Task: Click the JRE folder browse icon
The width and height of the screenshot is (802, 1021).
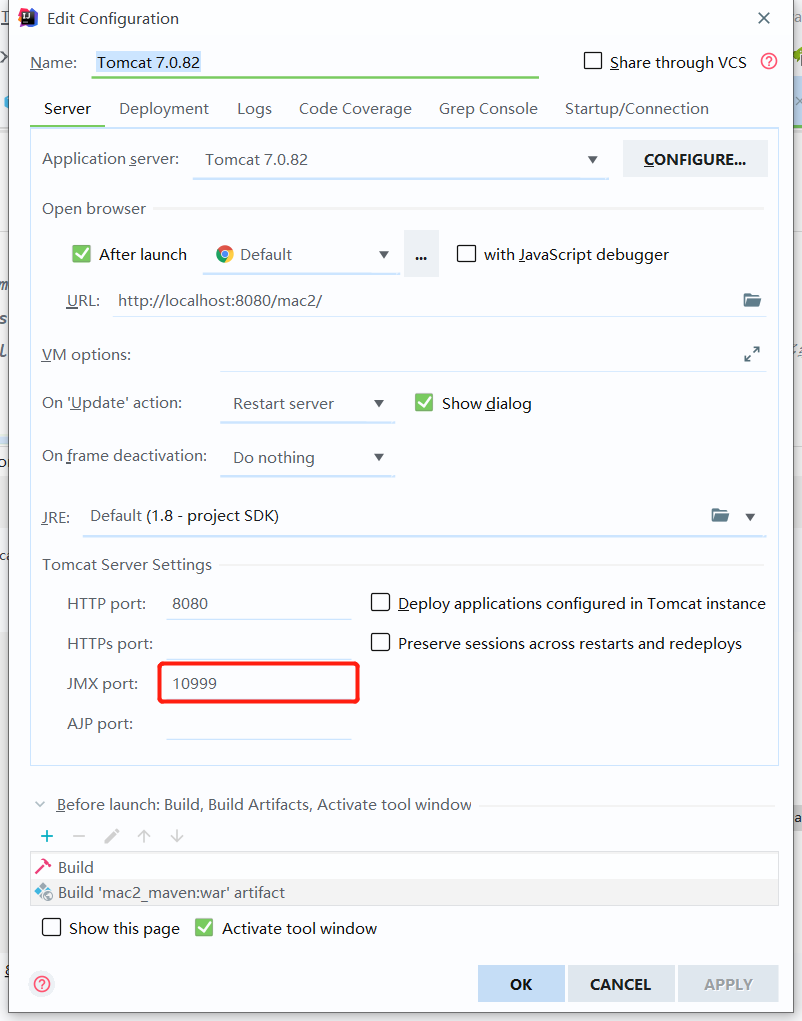Action: [x=720, y=516]
